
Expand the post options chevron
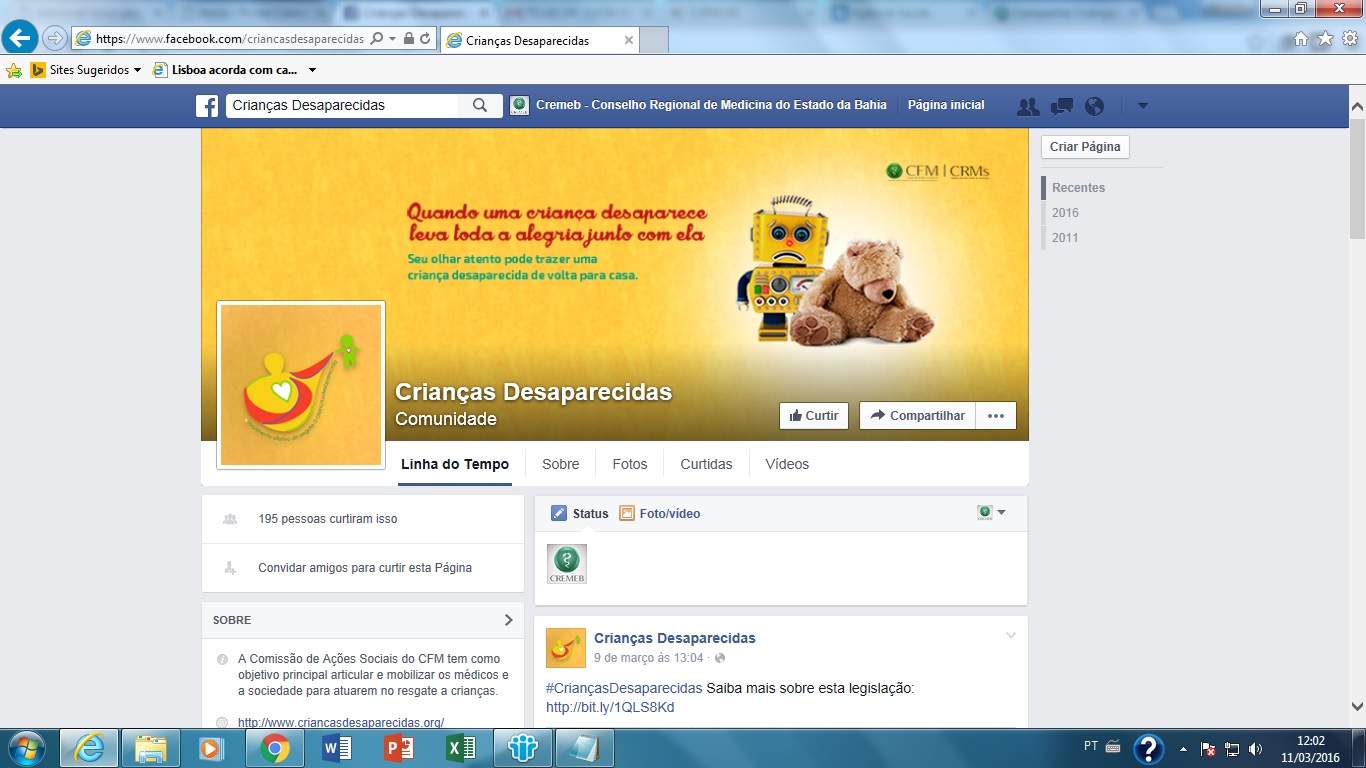coord(1010,636)
